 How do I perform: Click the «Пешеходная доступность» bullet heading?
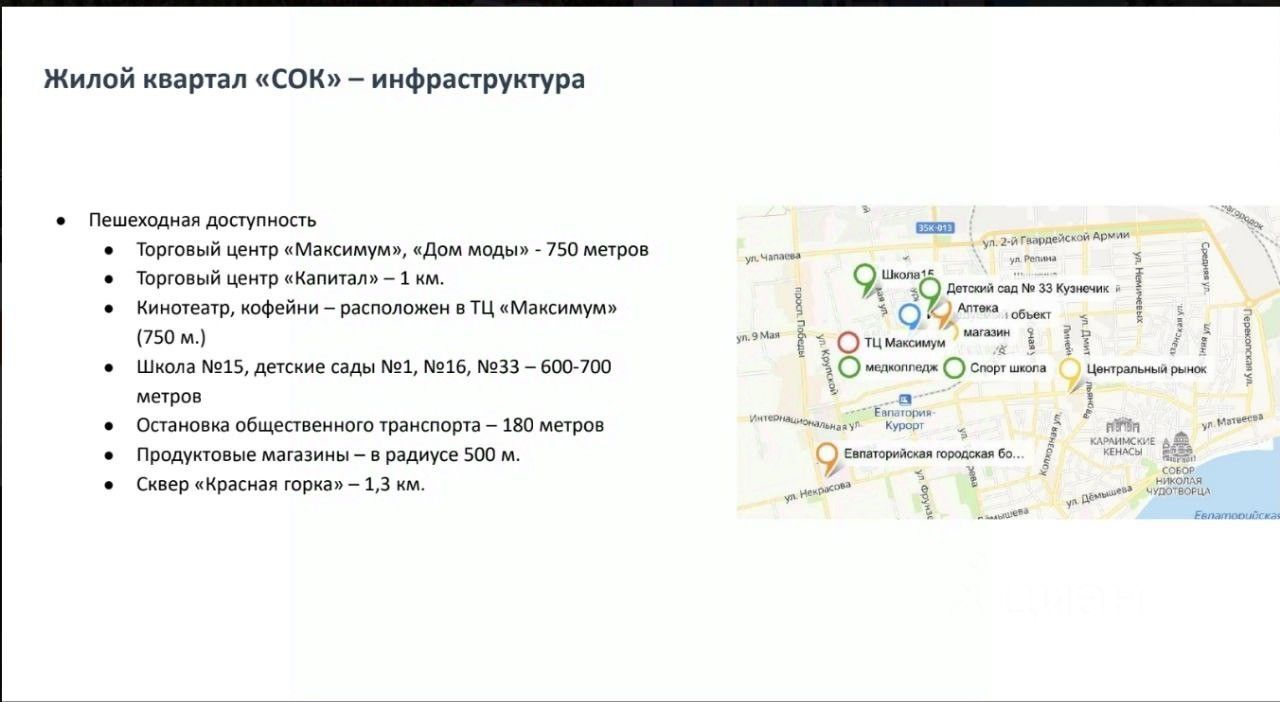coord(202,220)
